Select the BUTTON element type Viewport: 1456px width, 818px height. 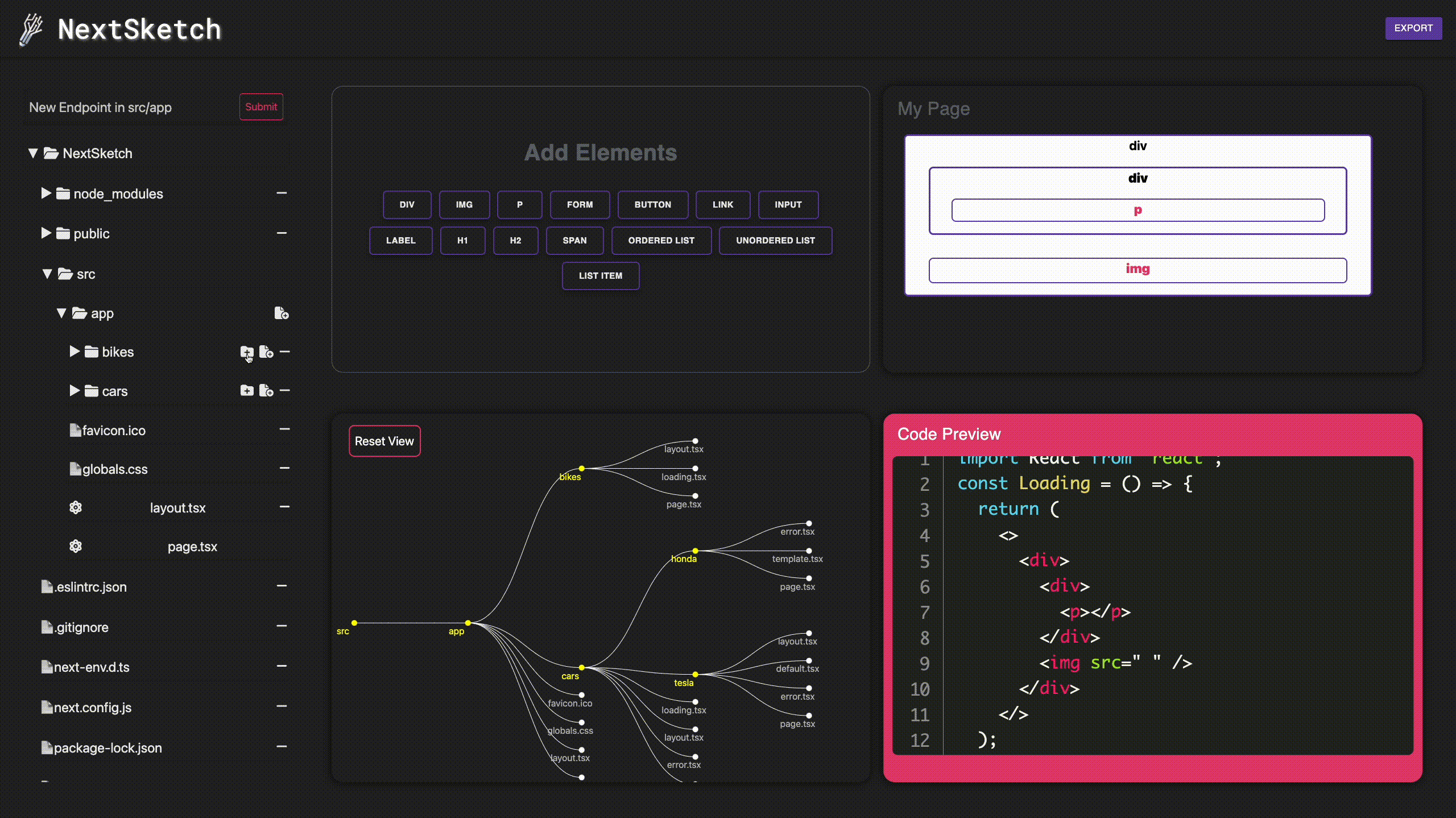(x=653, y=204)
